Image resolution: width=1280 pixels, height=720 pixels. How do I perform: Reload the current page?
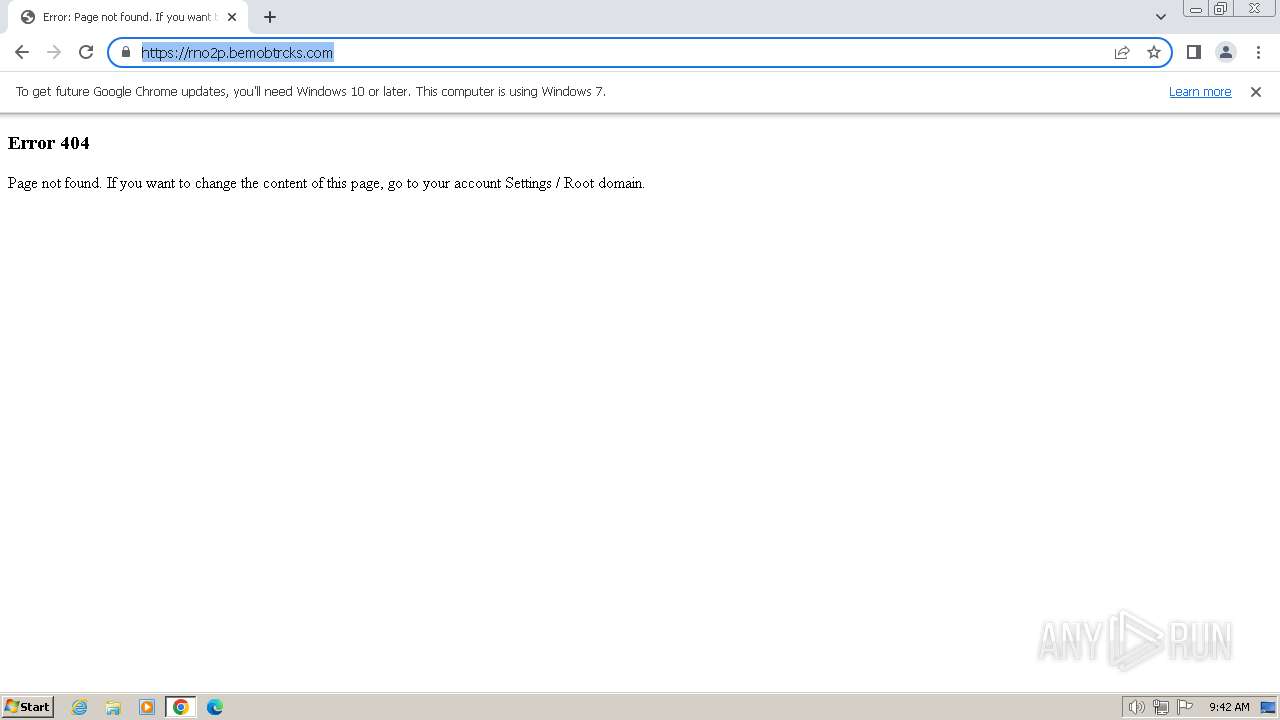[86, 52]
